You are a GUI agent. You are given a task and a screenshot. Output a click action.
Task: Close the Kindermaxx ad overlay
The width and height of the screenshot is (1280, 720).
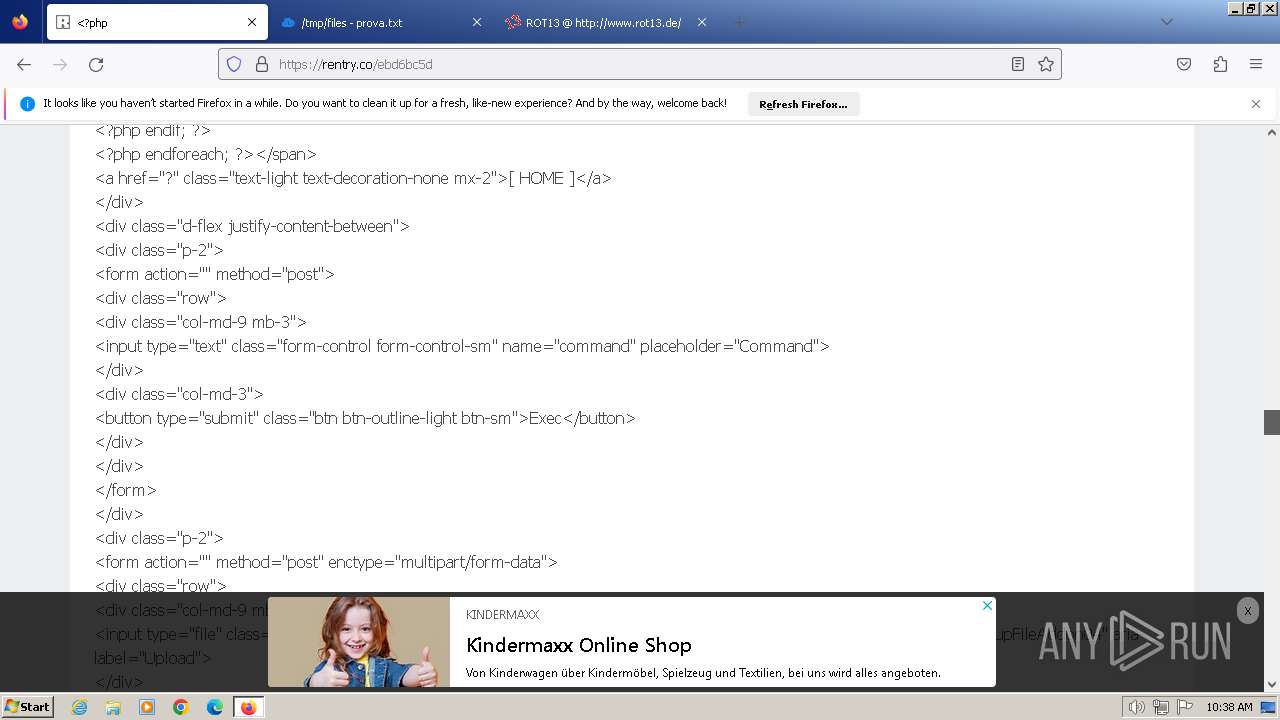pos(1247,611)
